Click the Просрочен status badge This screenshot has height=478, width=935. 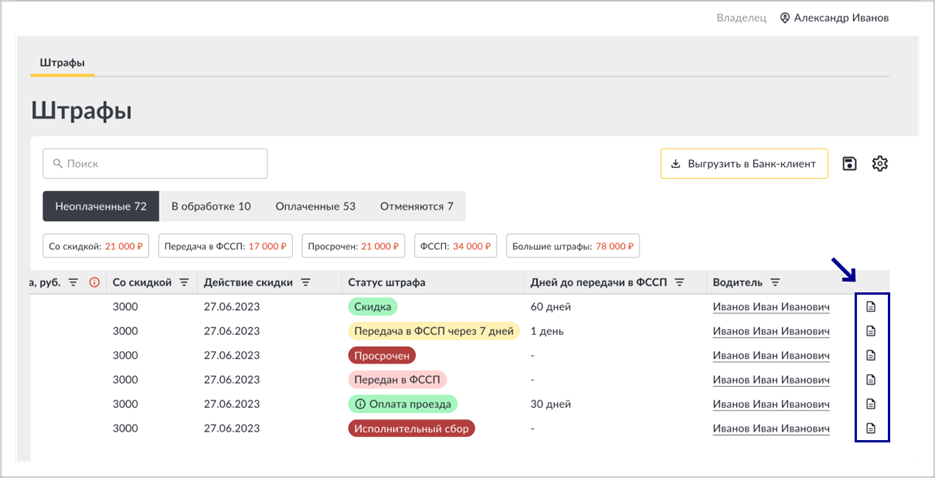click(382, 355)
